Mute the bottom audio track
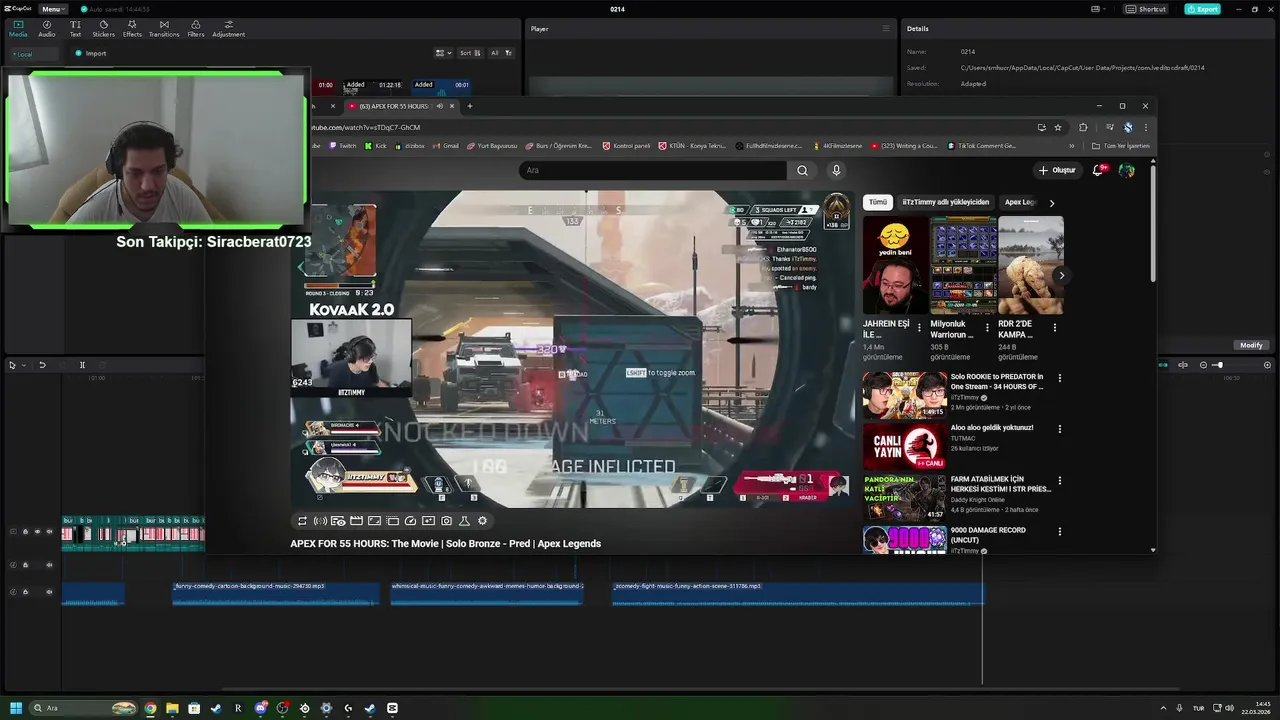Viewport: 1280px width, 720px height. point(49,592)
